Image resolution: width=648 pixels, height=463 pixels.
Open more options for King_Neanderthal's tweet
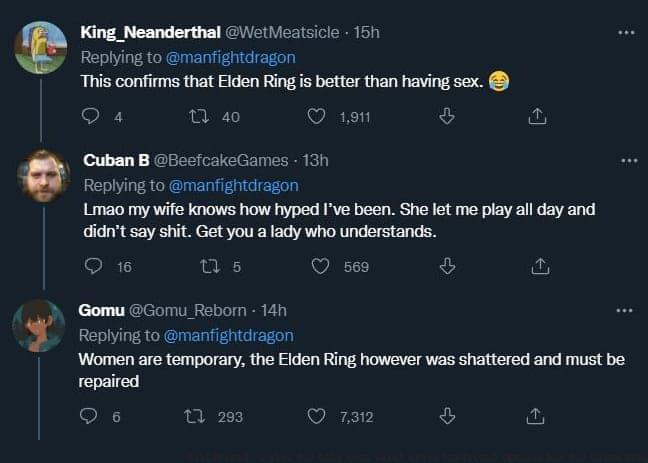(627, 33)
